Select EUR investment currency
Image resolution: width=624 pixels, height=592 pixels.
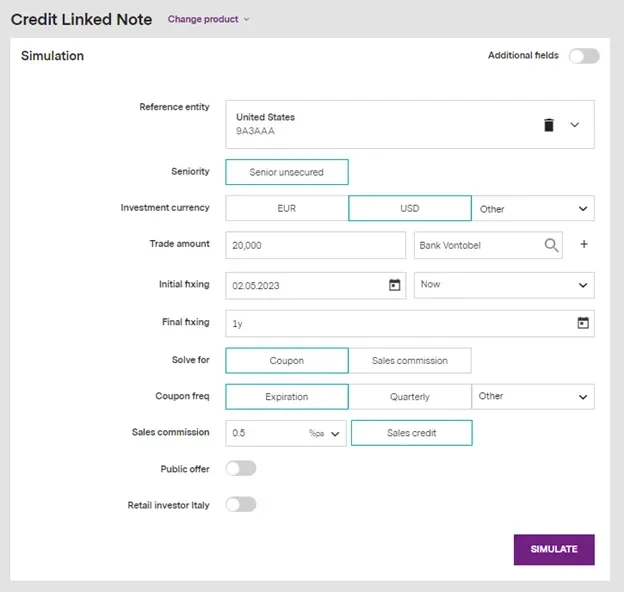click(x=287, y=209)
